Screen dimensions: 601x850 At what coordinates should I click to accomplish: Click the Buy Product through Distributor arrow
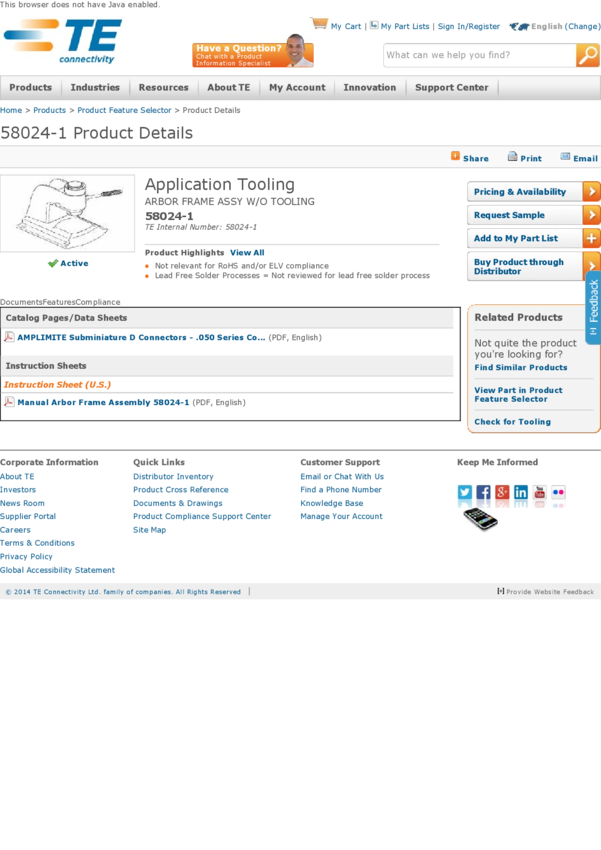click(x=591, y=266)
